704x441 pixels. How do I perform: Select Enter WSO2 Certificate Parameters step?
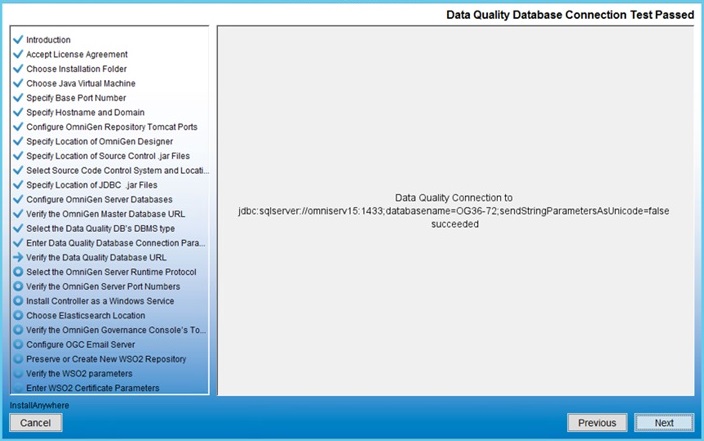[92, 388]
